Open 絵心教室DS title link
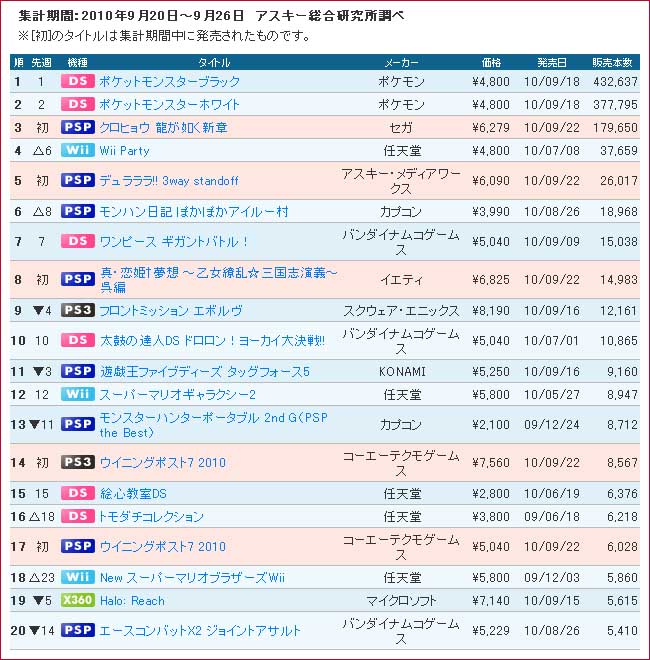Image resolution: width=650 pixels, height=660 pixels. 133,493
